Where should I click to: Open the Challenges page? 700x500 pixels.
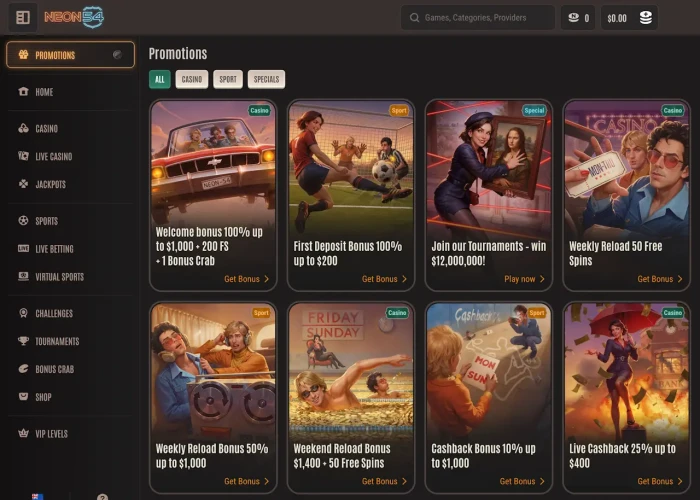point(54,314)
